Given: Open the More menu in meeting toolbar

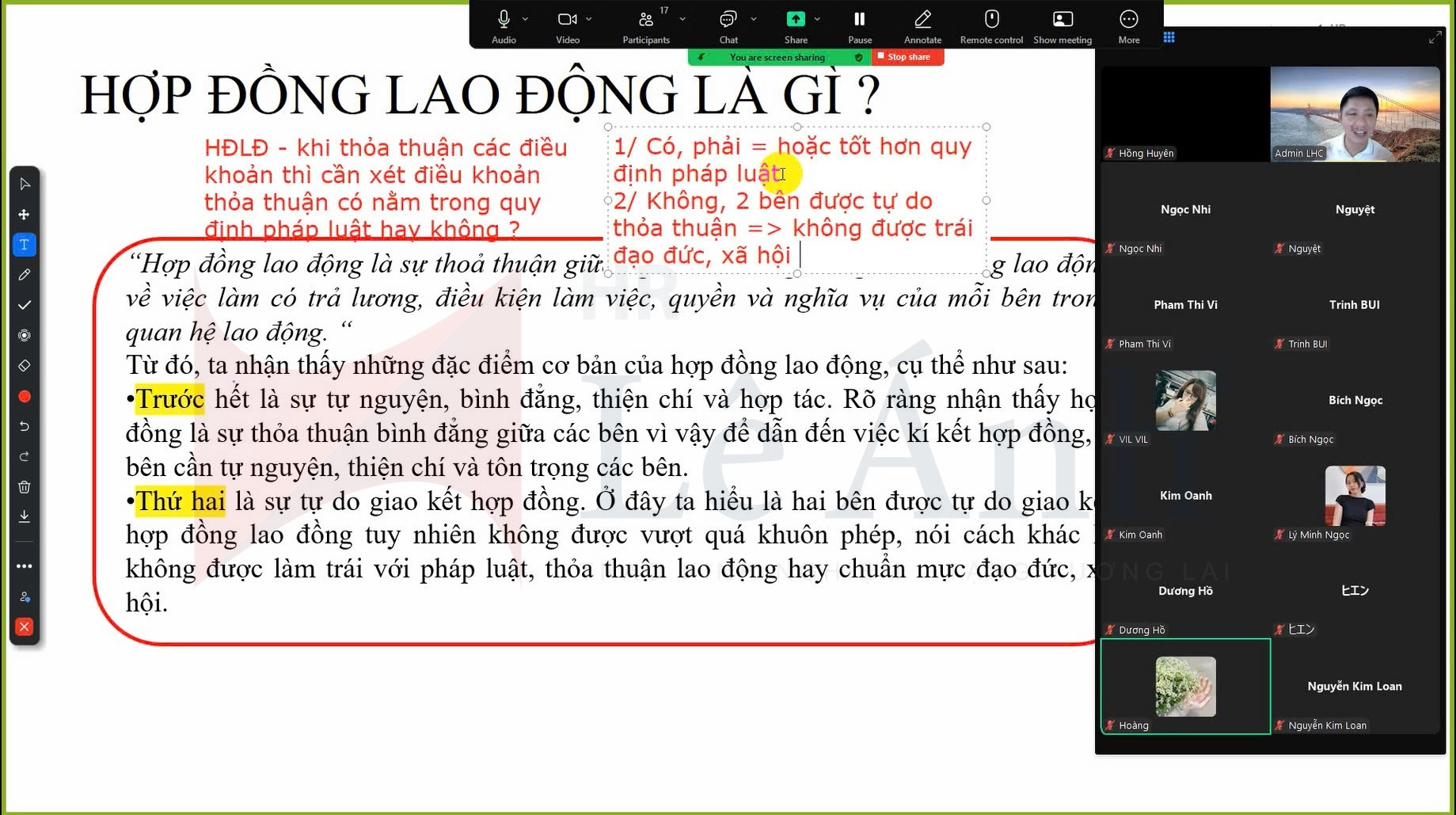Looking at the screenshot, I should pyautogui.click(x=1129, y=19).
